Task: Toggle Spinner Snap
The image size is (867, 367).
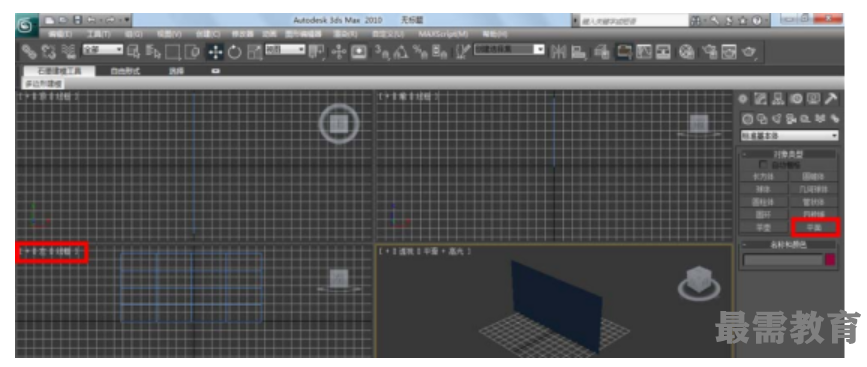Action: 441,52
